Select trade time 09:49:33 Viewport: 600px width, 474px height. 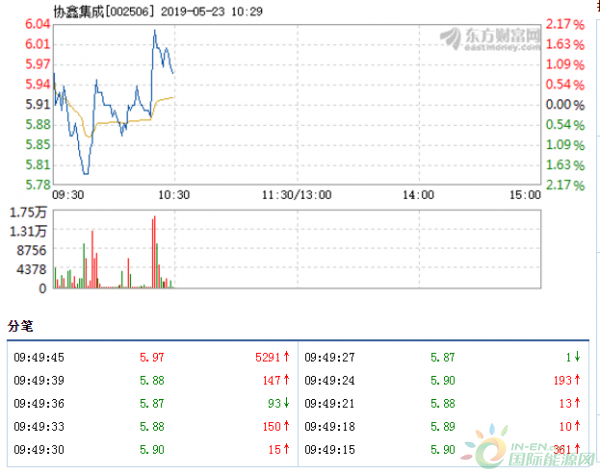click(39, 427)
